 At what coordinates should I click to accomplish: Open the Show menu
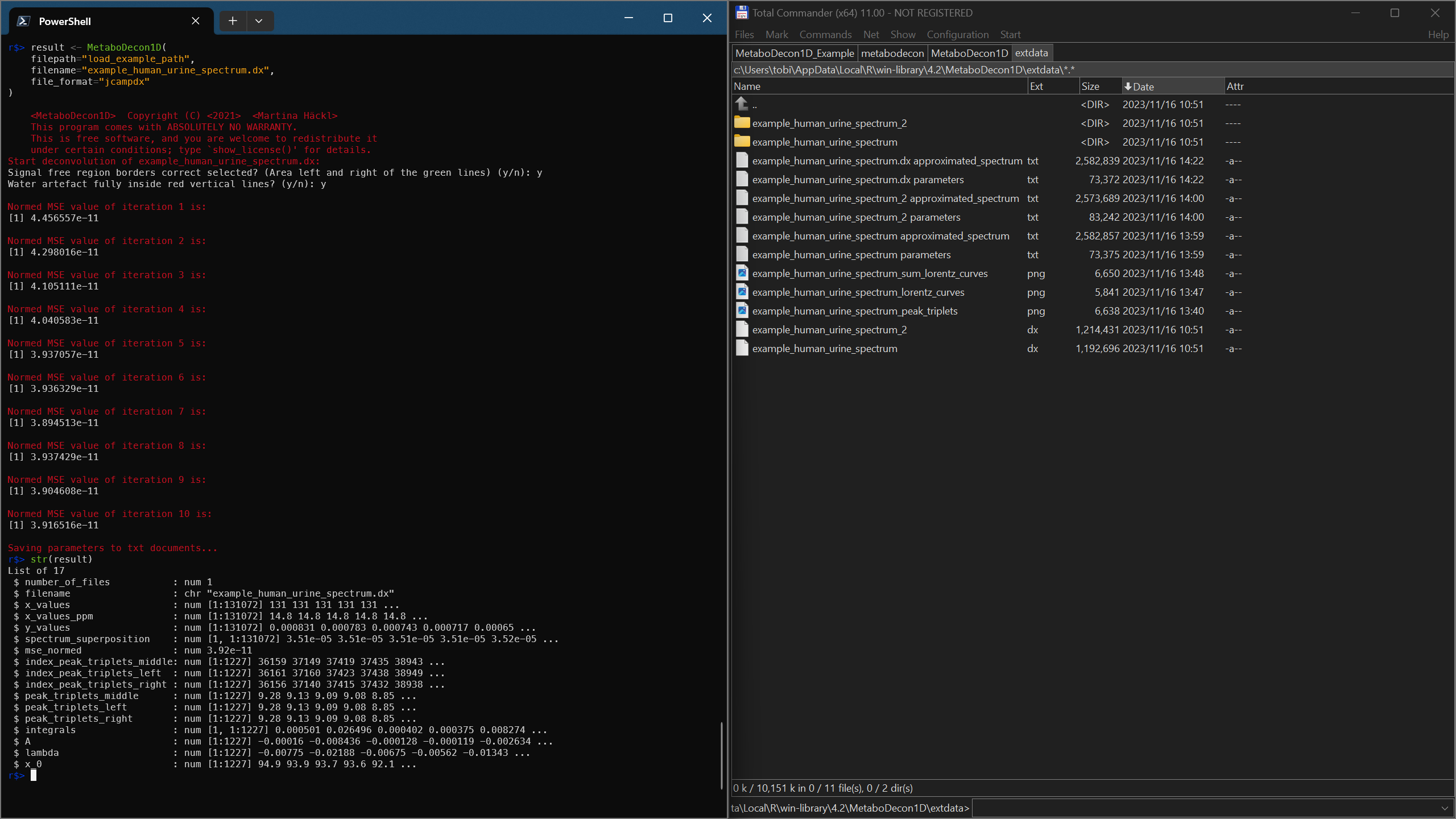tap(903, 35)
